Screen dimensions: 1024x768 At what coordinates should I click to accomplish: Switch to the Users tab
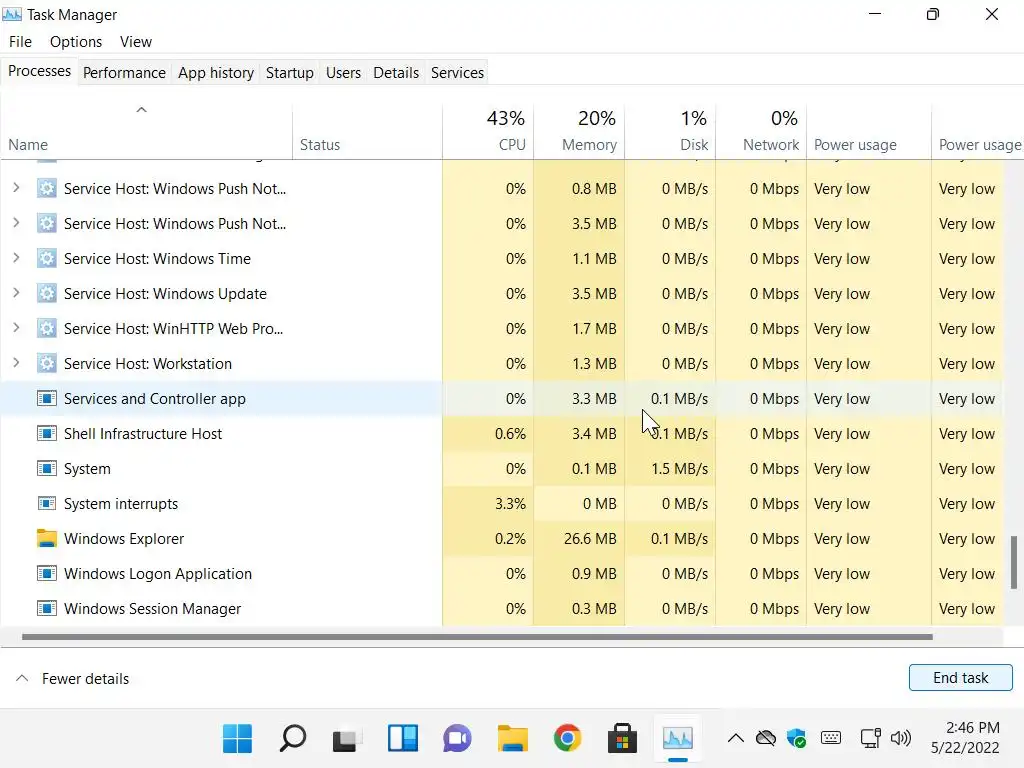coord(344,72)
